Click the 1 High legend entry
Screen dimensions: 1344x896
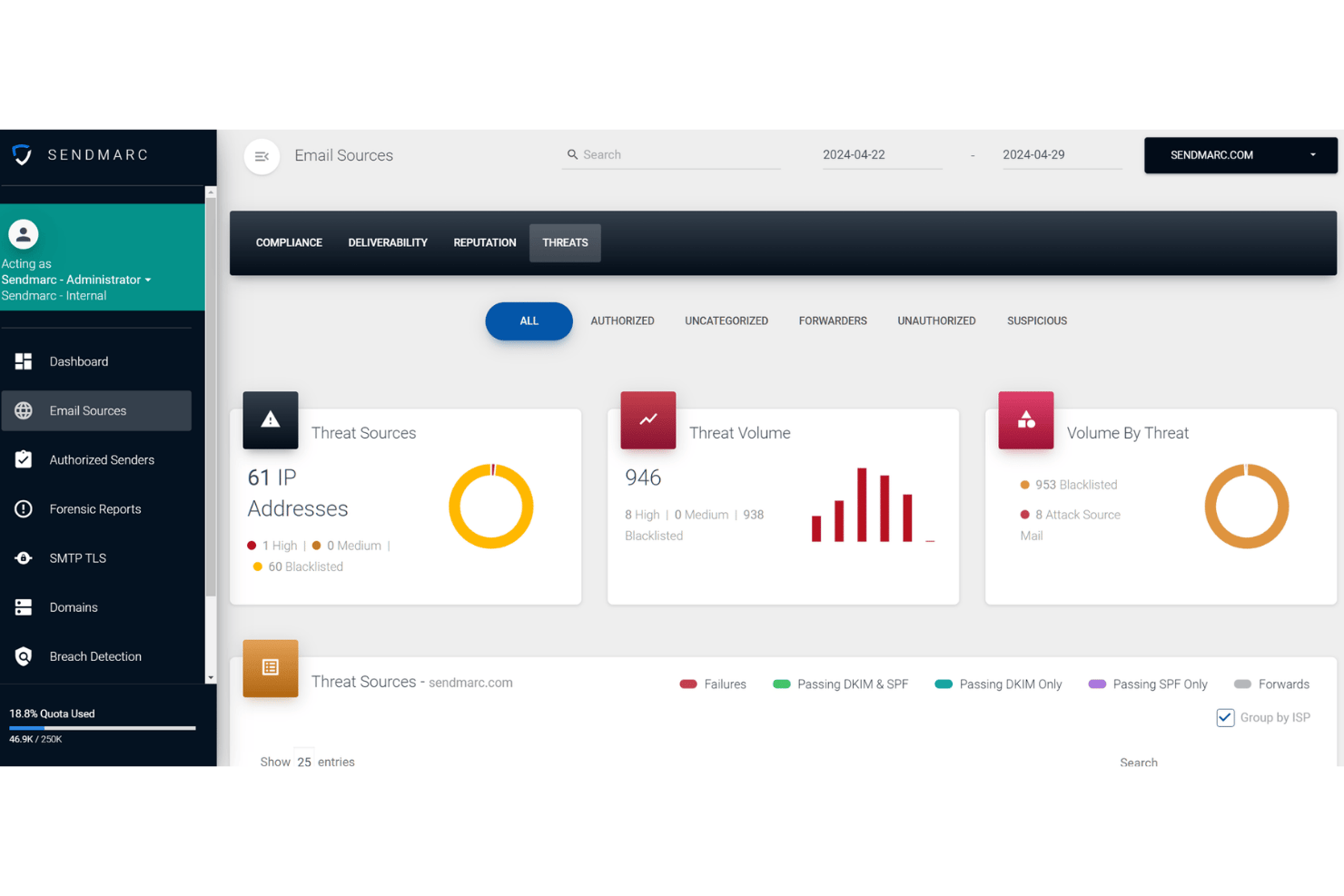(272, 546)
